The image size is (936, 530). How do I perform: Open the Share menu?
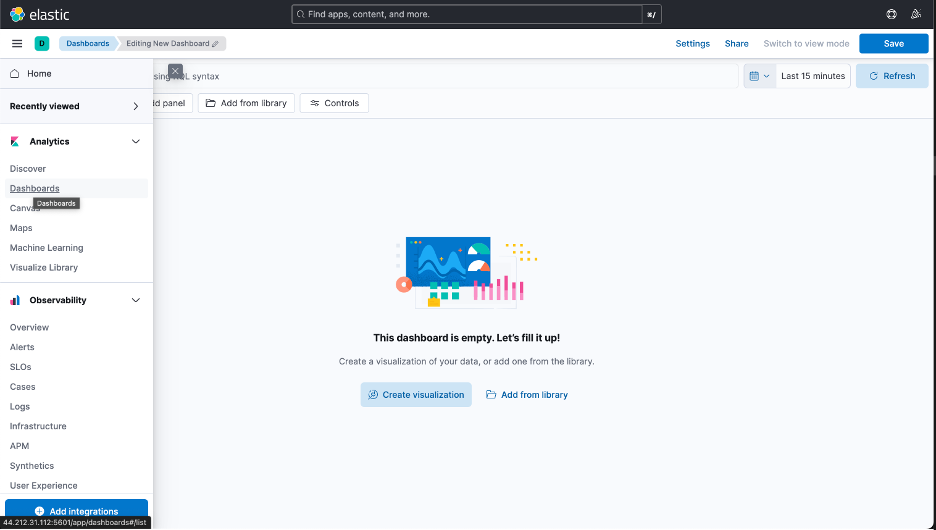point(736,44)
